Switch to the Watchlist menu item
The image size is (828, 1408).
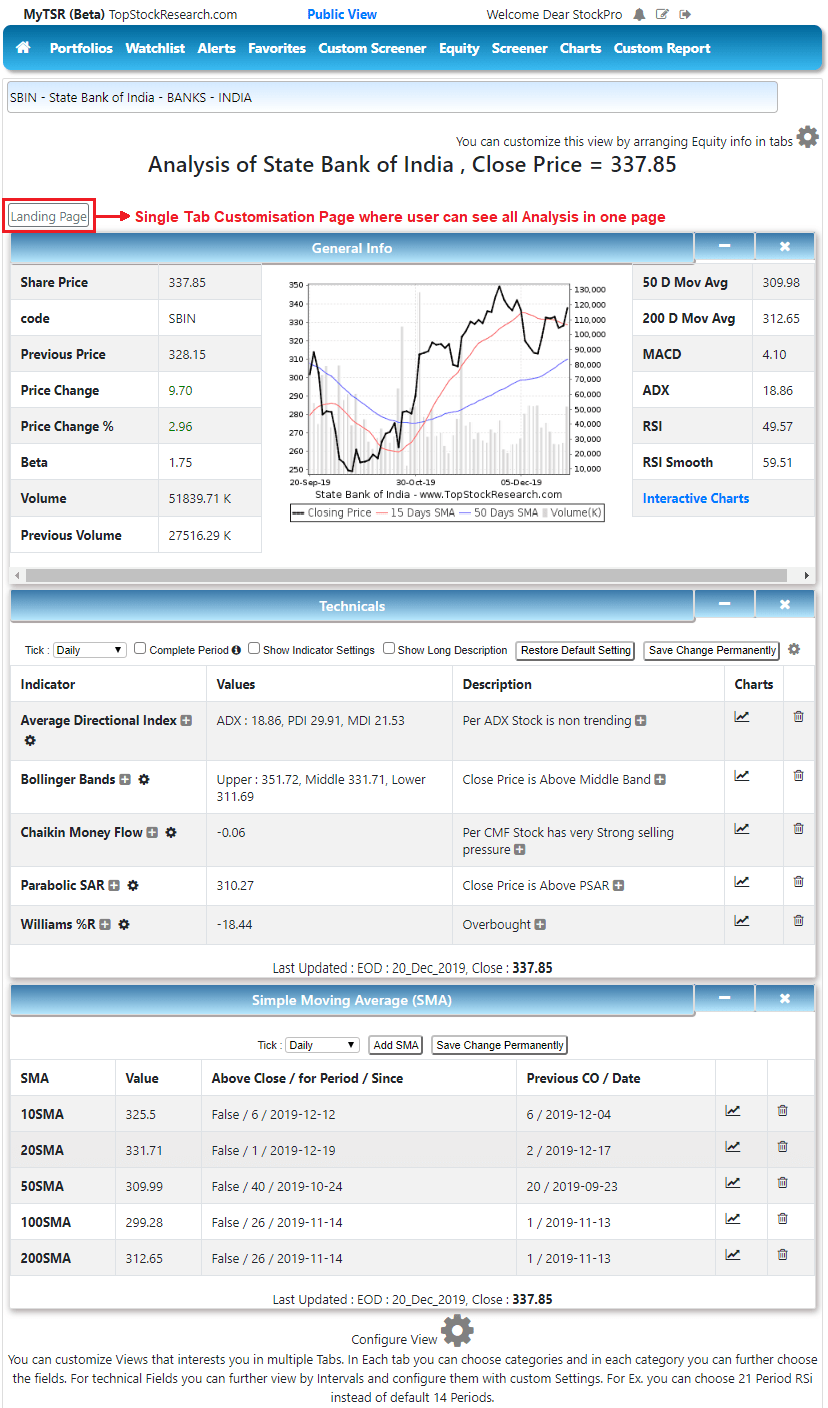point(155,47)
